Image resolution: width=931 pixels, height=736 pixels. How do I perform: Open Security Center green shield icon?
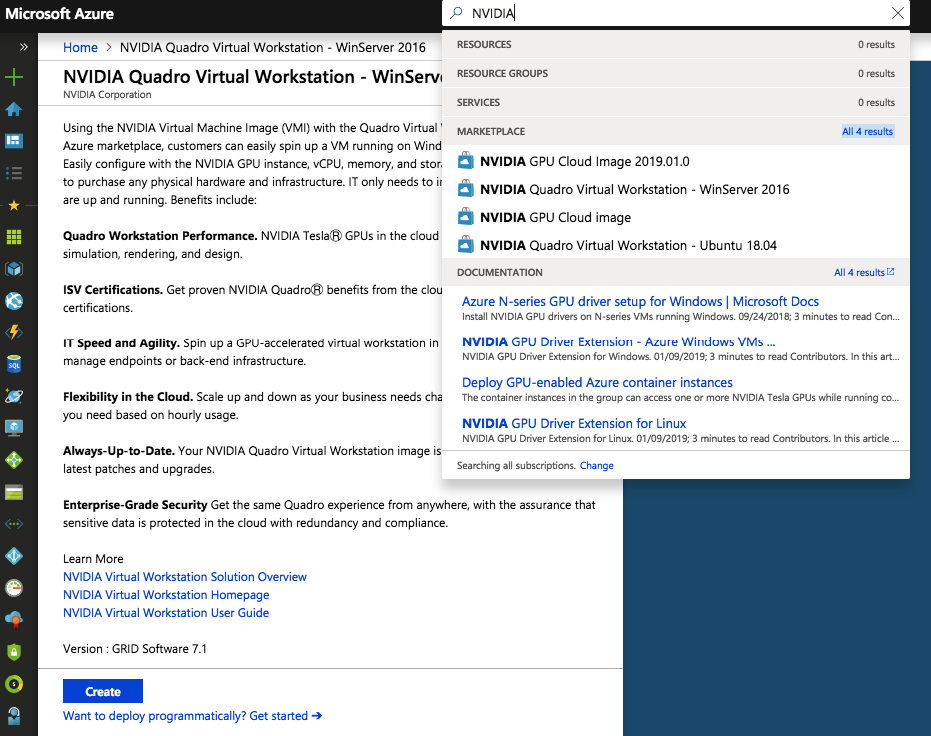pyautogui.click(x=14, y=652)
